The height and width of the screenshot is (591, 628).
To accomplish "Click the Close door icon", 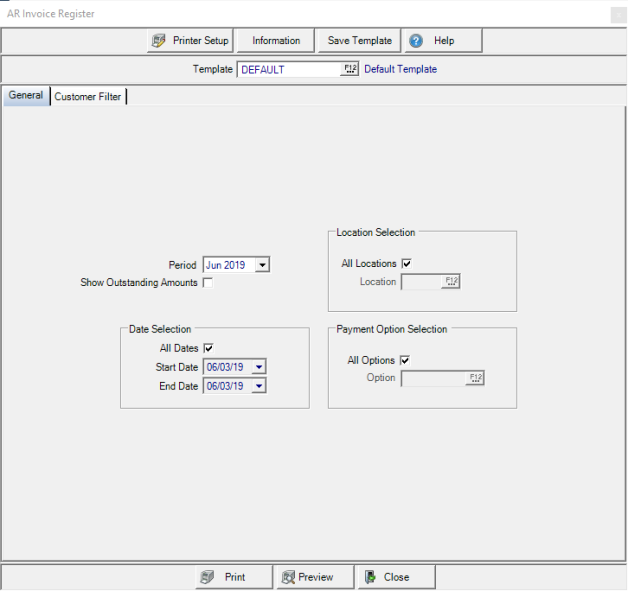I will coord(370,577).
